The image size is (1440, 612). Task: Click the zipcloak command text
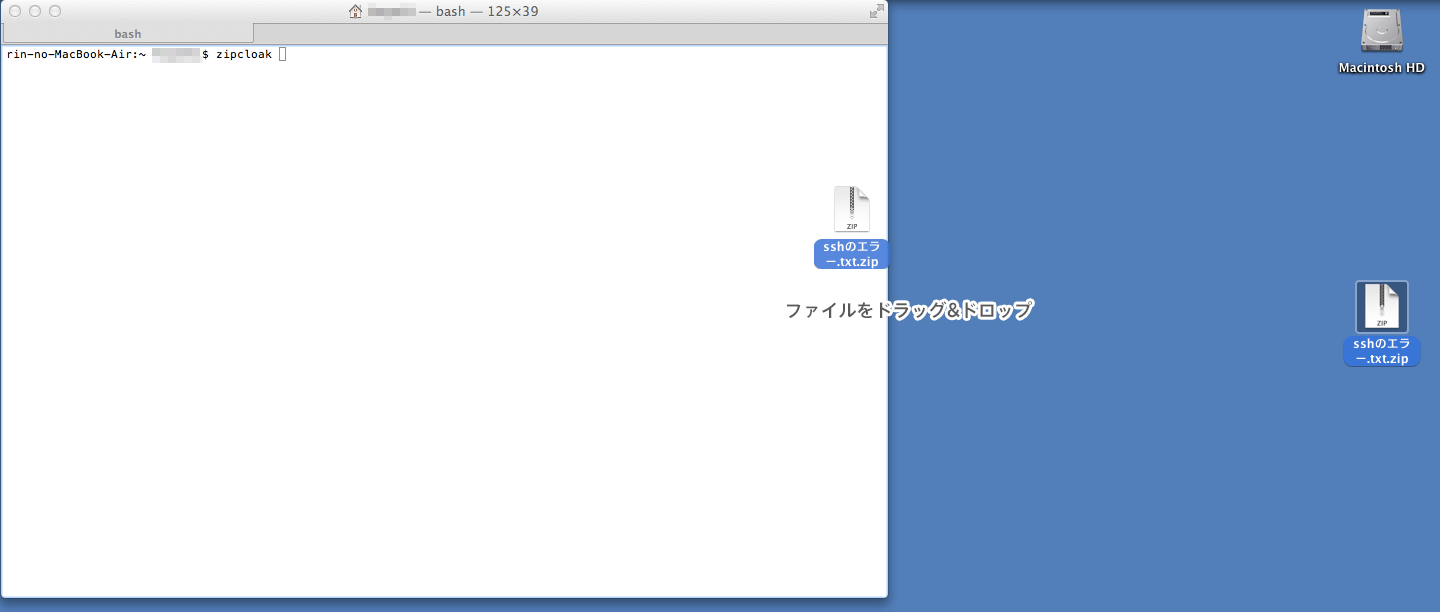243,54
